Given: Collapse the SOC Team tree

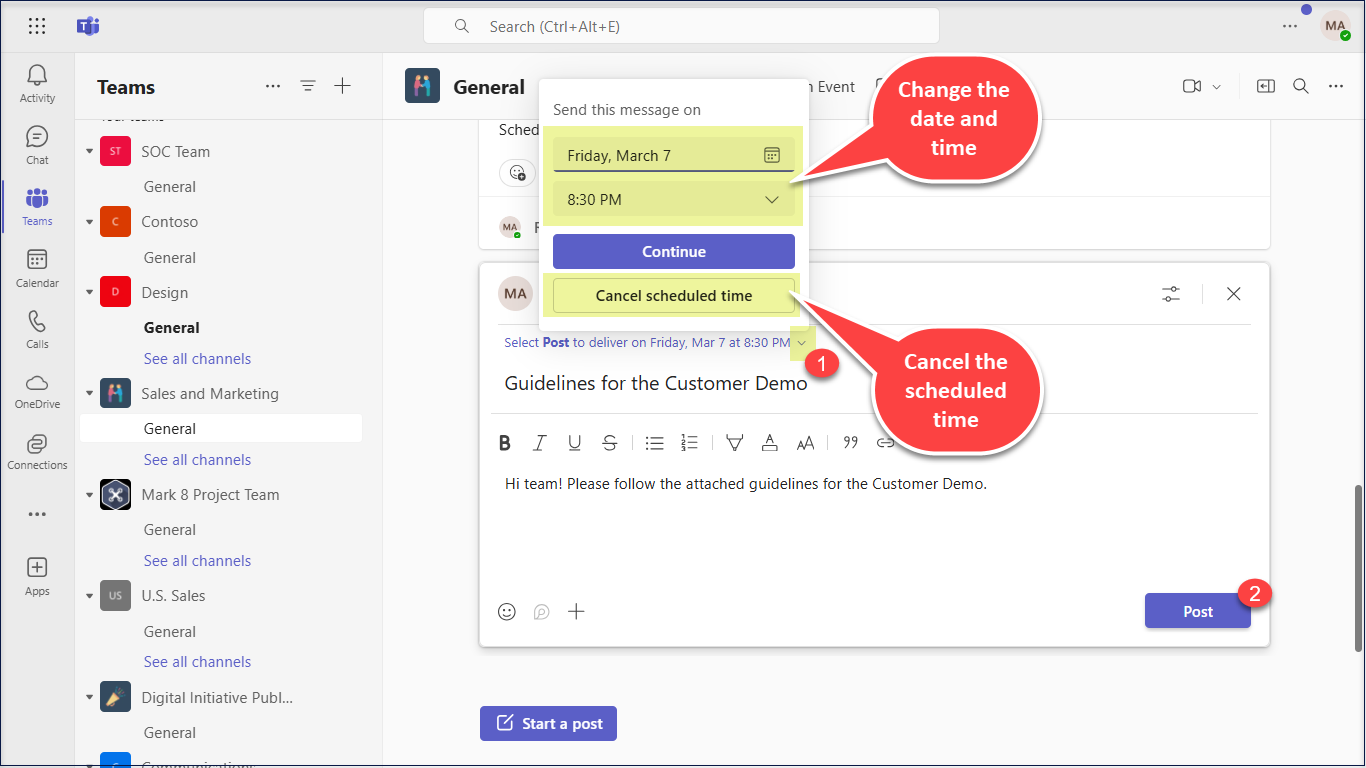Looking at the screenshot, I should click(89, 152).
